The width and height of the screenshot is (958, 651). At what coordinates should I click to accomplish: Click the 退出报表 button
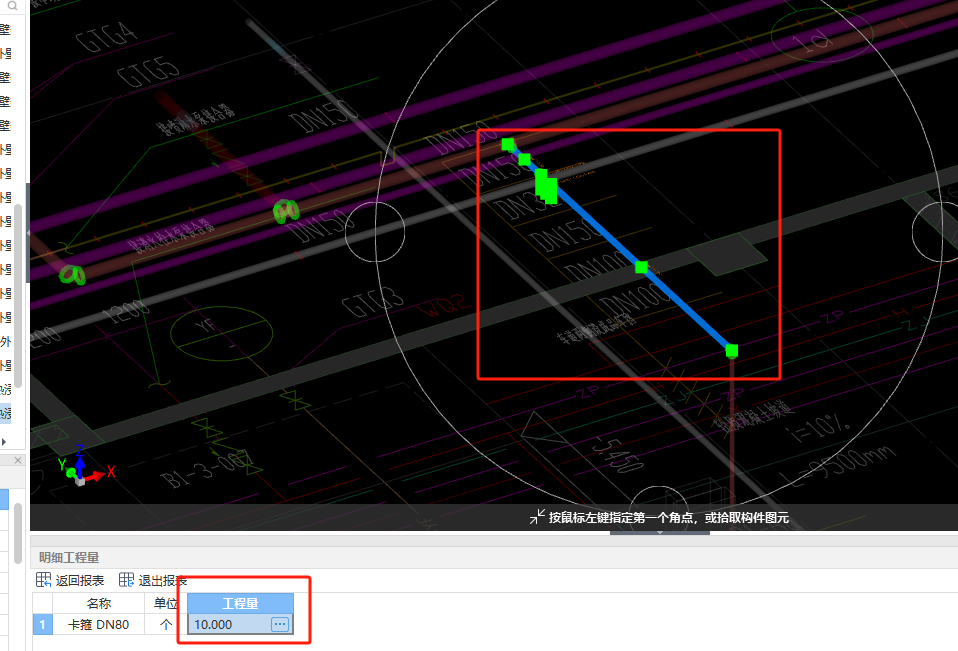(153, 580)
